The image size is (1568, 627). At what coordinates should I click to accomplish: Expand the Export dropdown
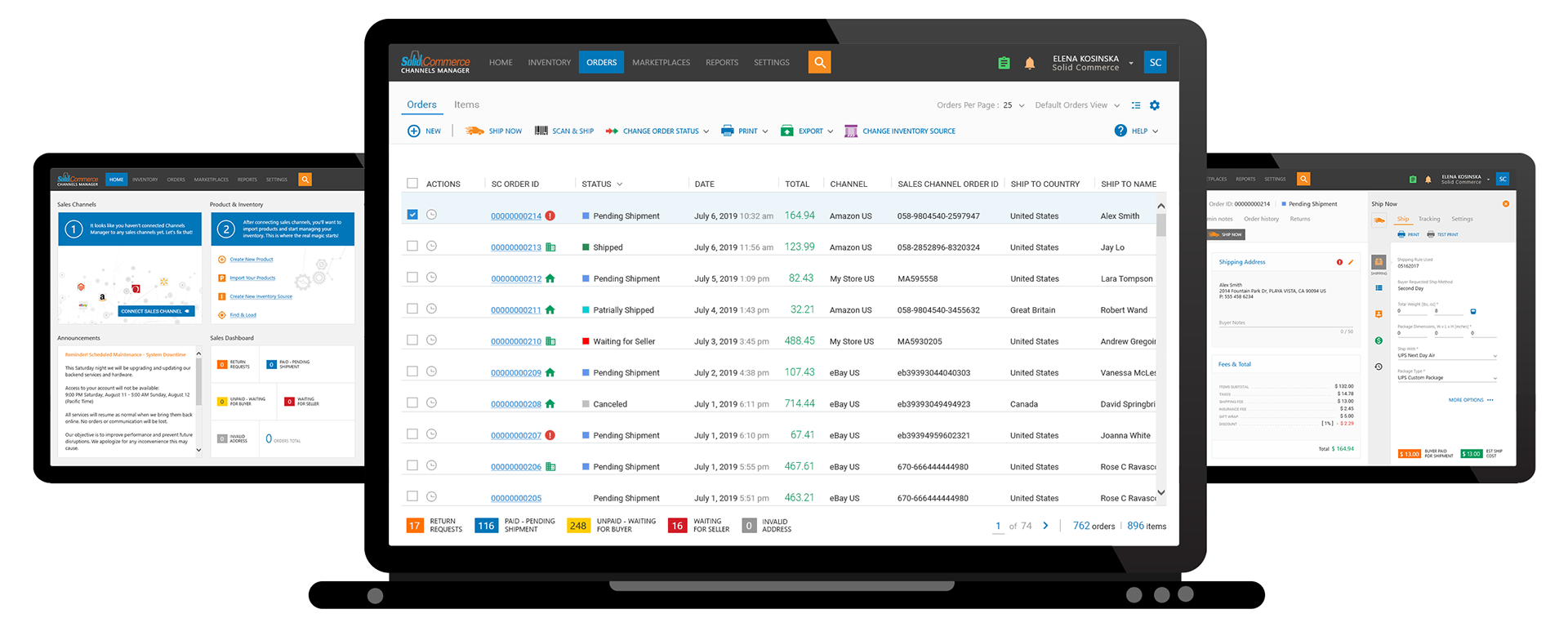click(x=831, y=131)
